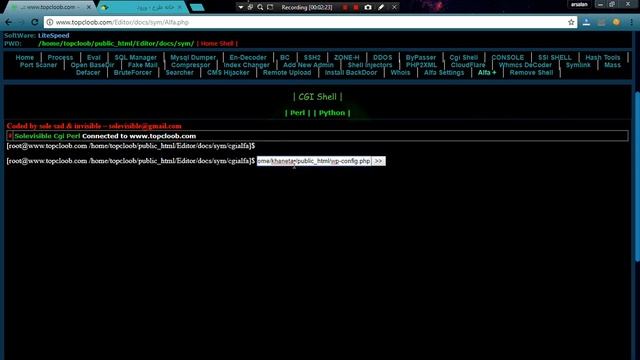The image size is (640, 360).
Task: Click the SSH2 menu link
Action: (312, 58)
